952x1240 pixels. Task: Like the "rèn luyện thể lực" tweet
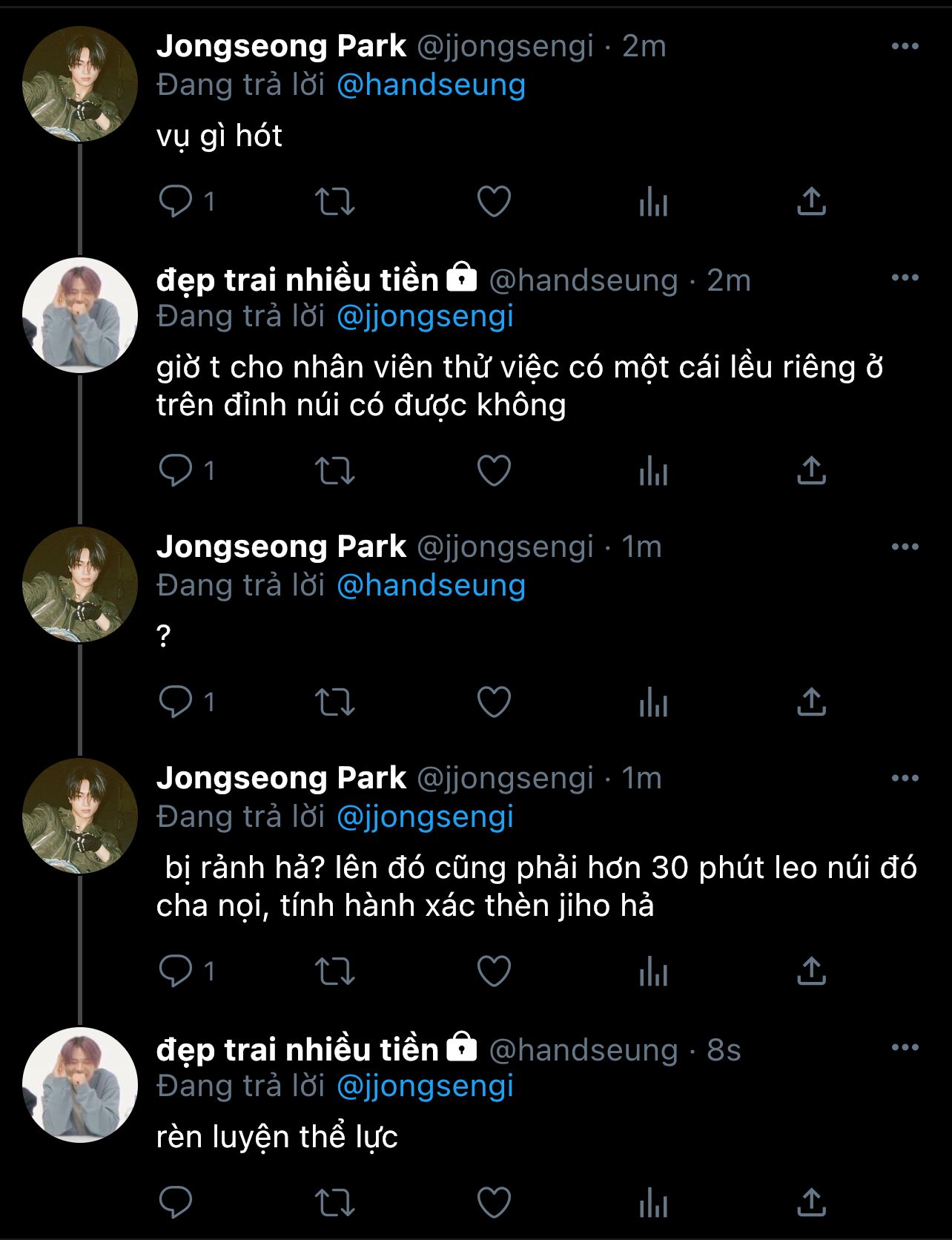click(x=494, y=1203)
